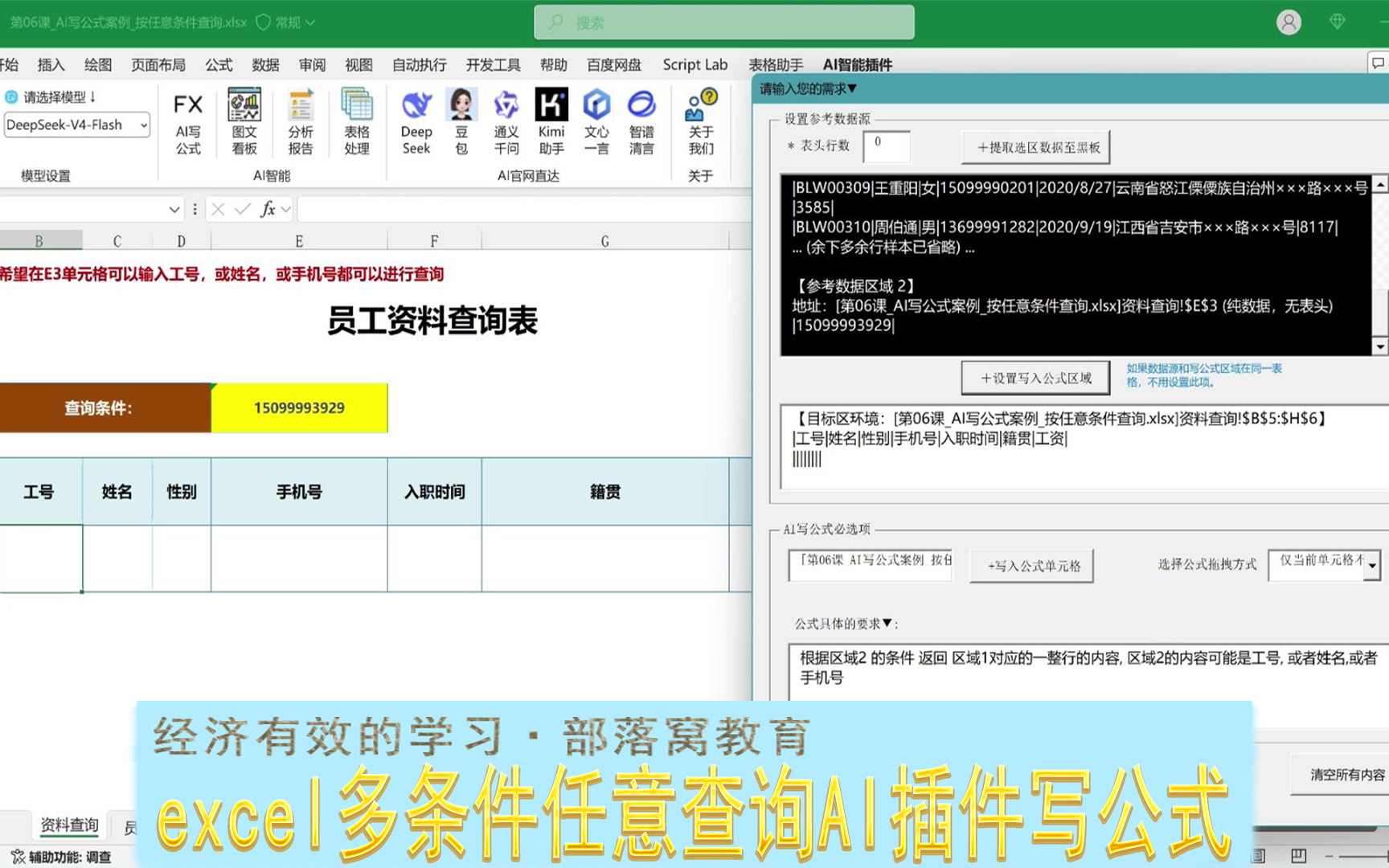Open the 常规 sensitivity dropdown in title bar

[286, 23]
